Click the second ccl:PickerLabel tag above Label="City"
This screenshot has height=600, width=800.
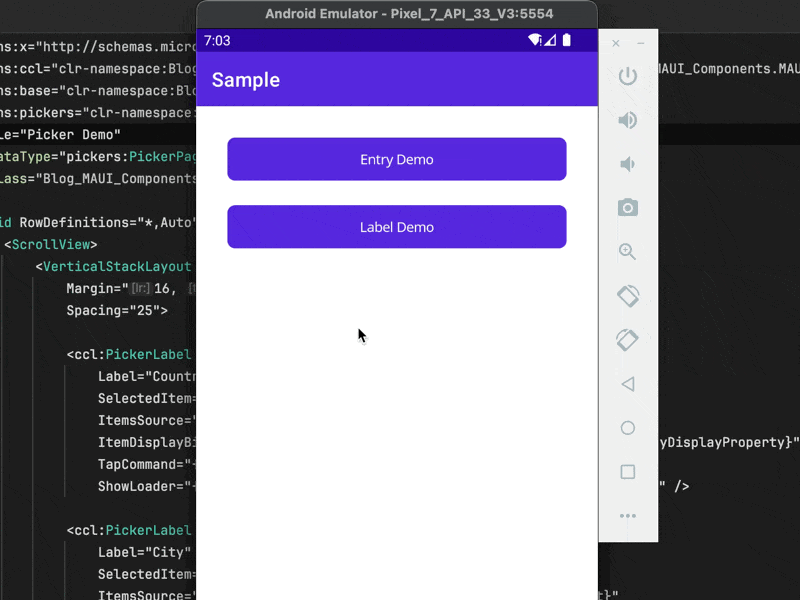coord(129,530)
